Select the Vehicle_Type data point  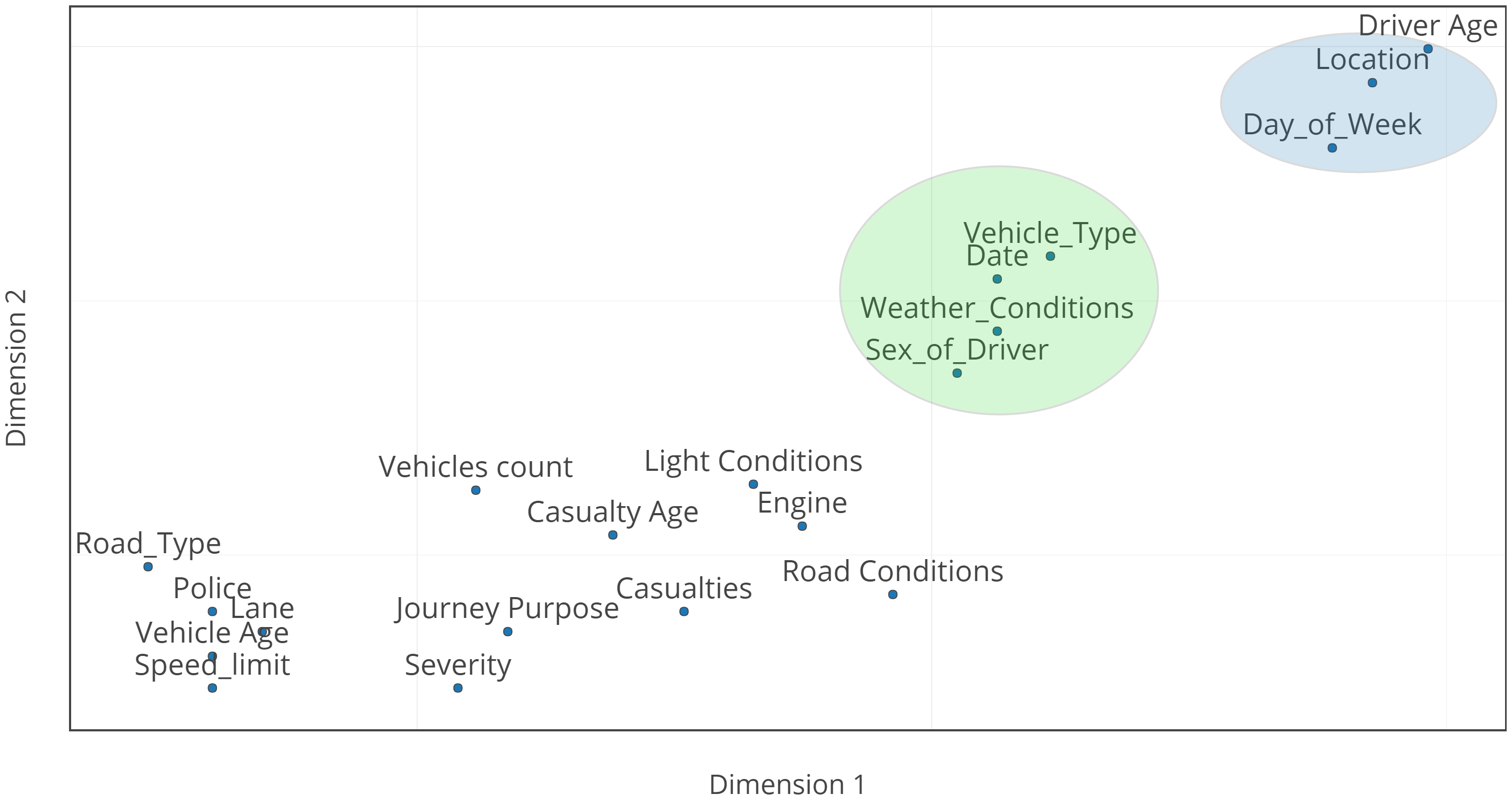1050,256
